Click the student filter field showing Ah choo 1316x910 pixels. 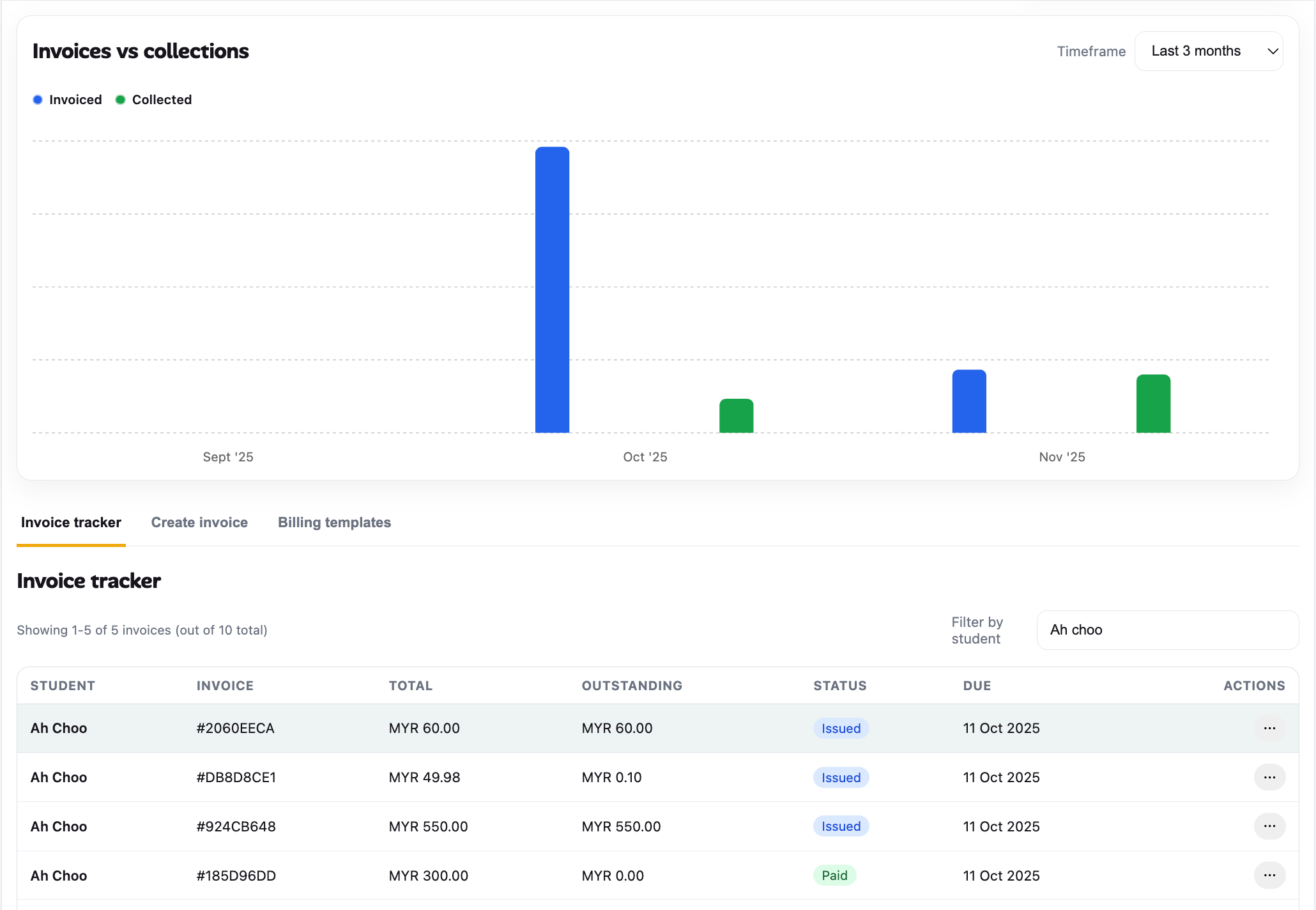click(1167, 629)
